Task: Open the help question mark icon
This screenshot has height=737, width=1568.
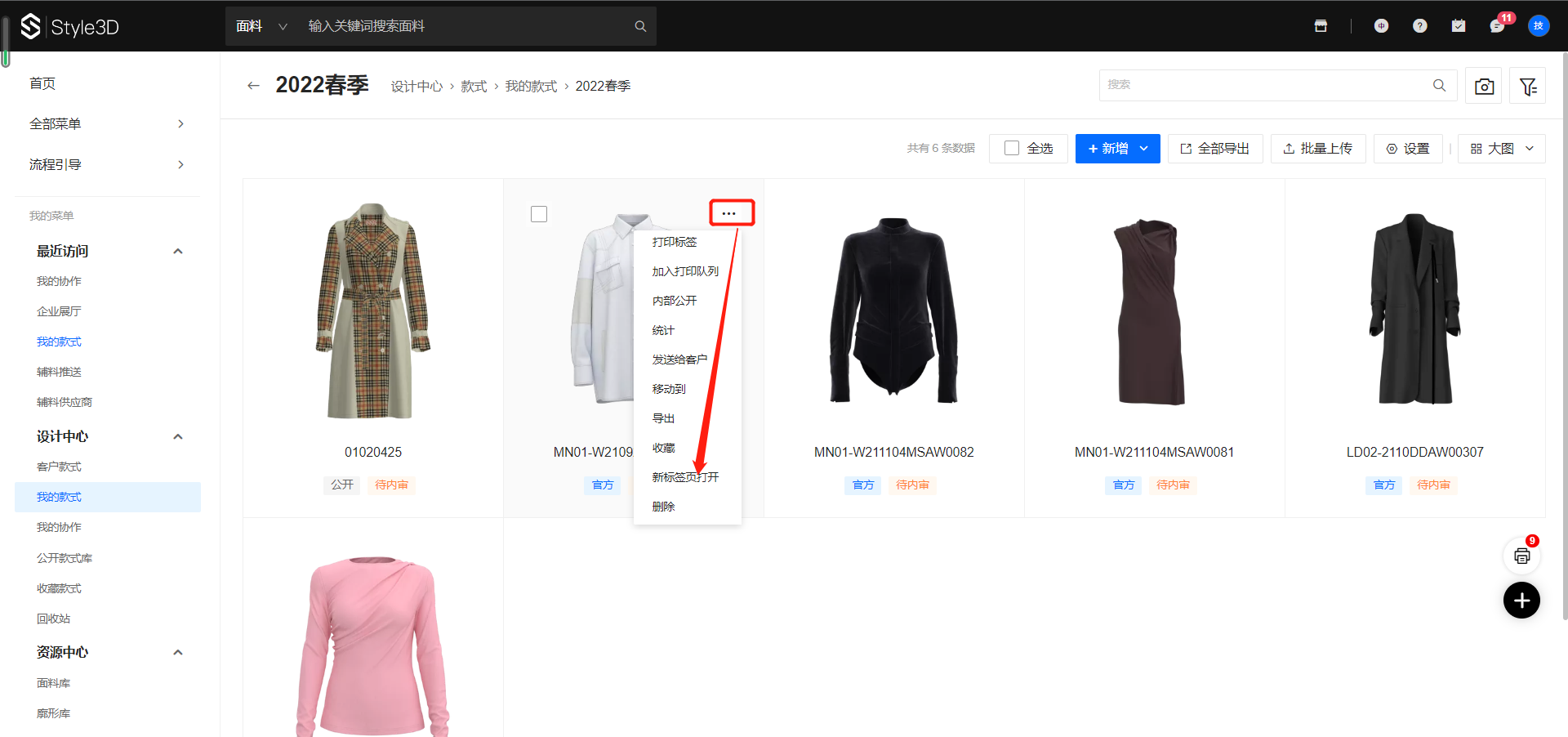Action: coord(1420,26)
